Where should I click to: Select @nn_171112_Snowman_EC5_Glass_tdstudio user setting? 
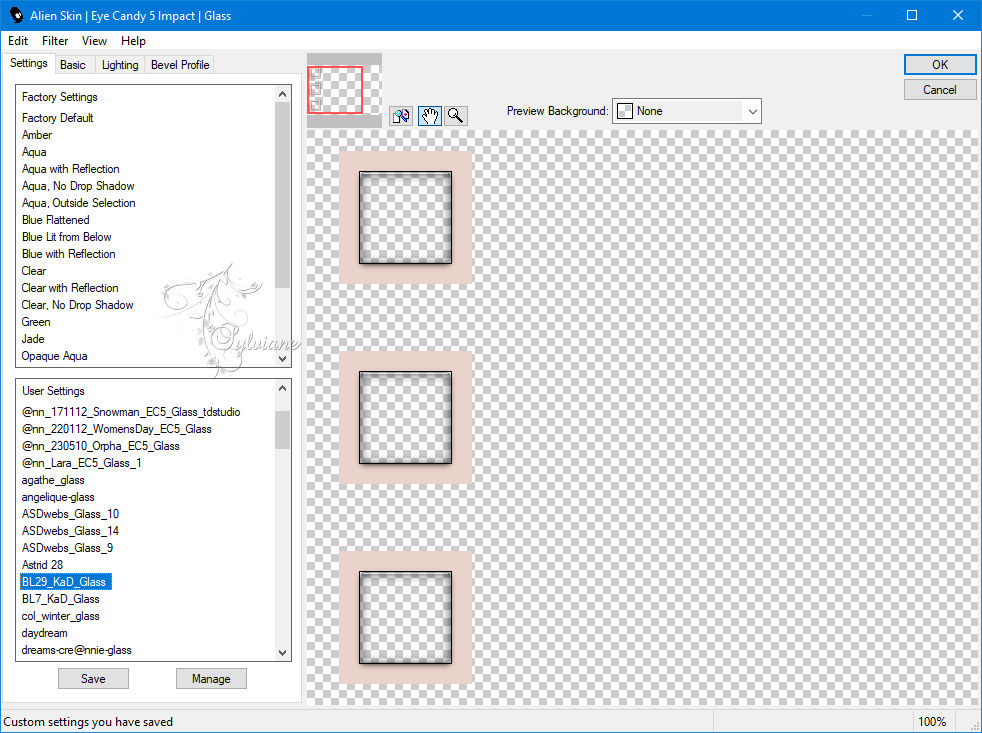(131, 412)
